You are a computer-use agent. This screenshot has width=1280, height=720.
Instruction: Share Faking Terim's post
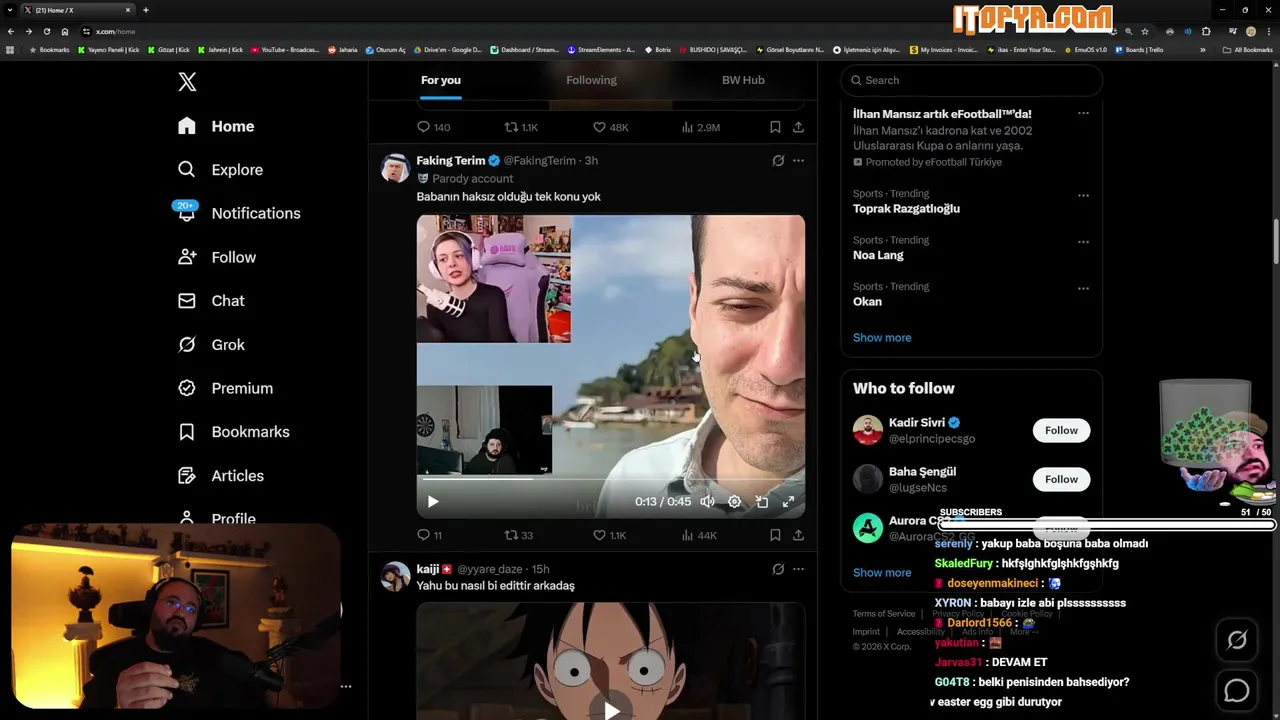(798, 535)
